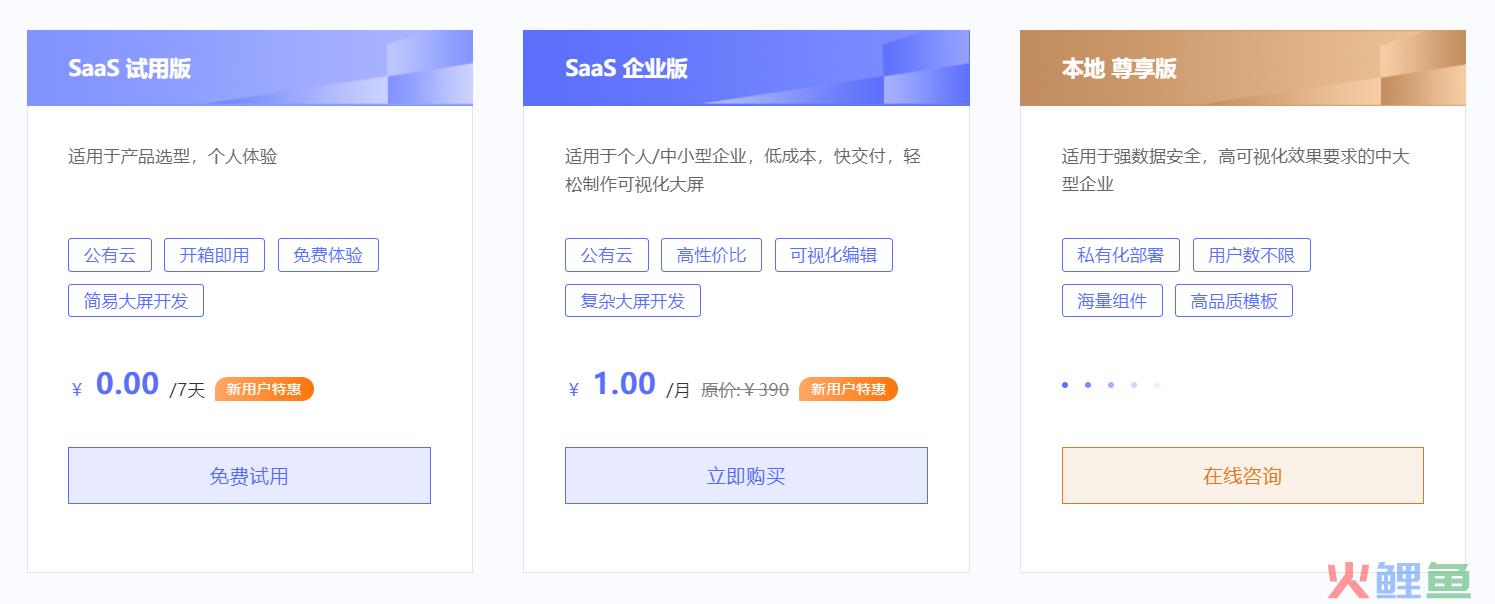Click the 复杂大屏开发 tag
Viewport: 1495px width, 604px height.
[633, 300]
